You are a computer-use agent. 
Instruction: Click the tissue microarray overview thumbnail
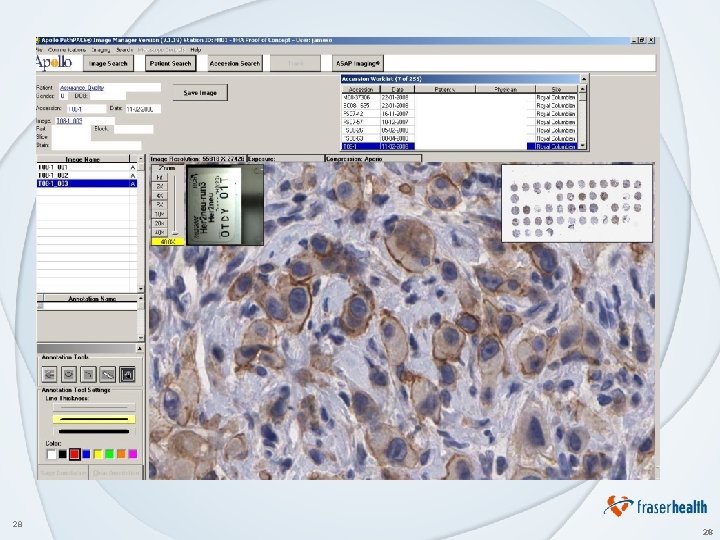(577, 203)
